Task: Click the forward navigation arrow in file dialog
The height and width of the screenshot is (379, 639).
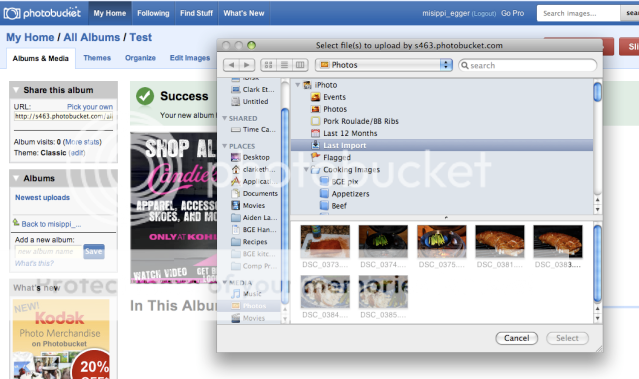Action: [x=247, y=65]
